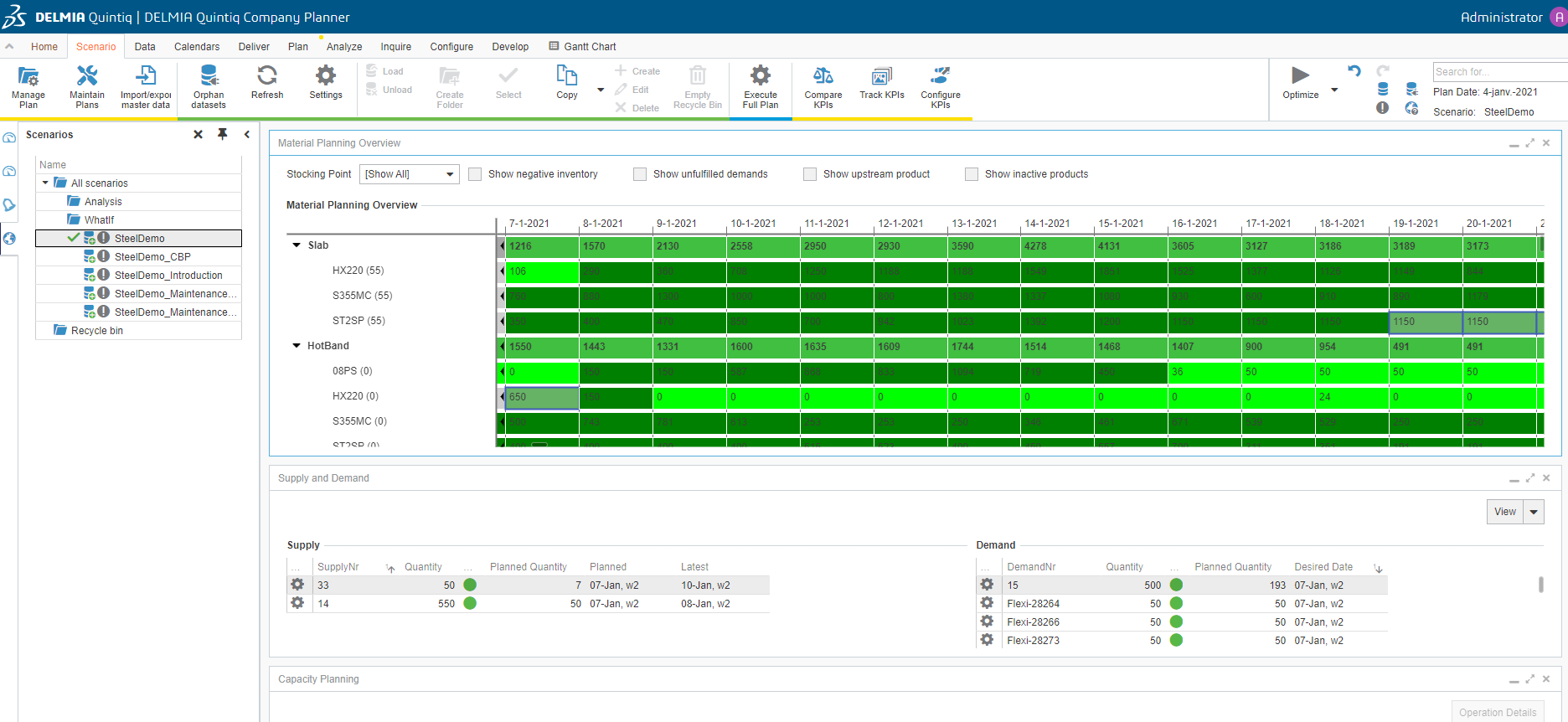Open Maintain Plans tool
Image resolution: width=1568 pixels, height=722 pixels.
87,87
